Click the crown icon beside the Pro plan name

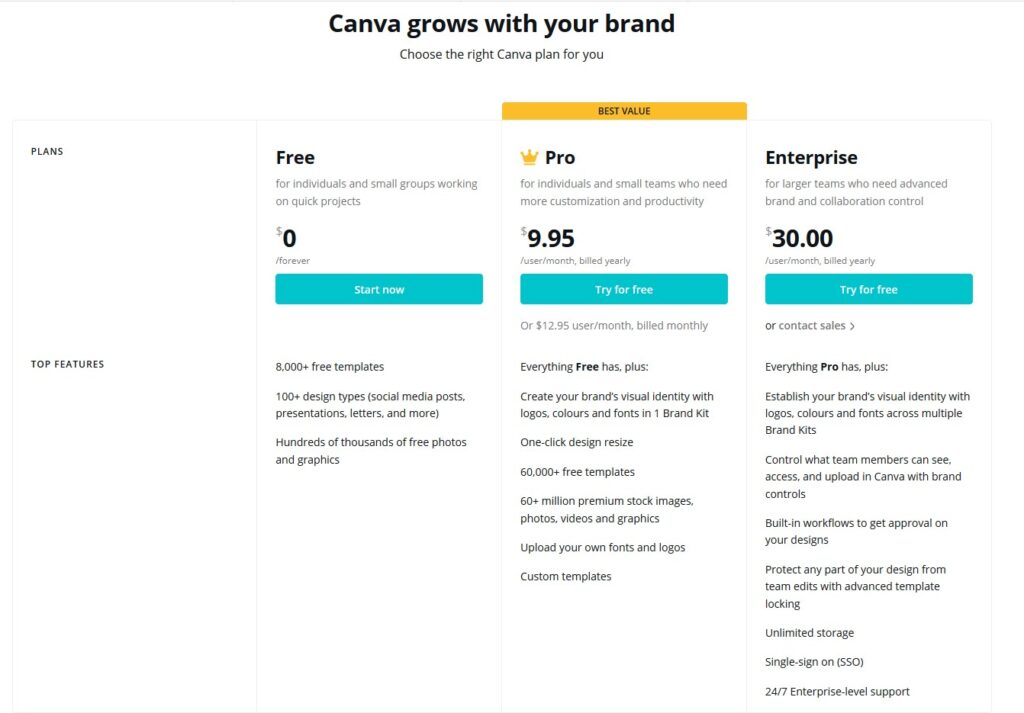[527, 156]
